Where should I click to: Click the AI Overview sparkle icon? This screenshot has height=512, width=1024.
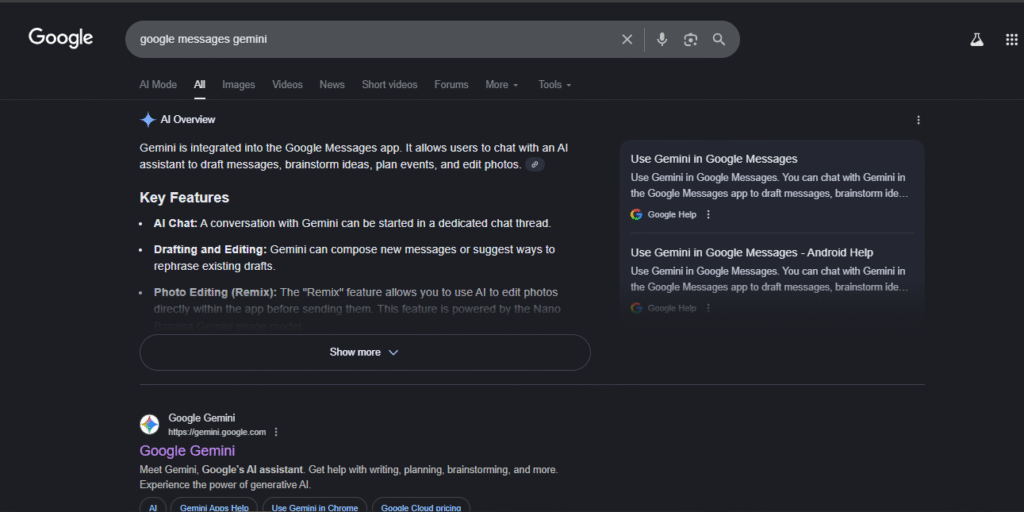tap(148, 120)
